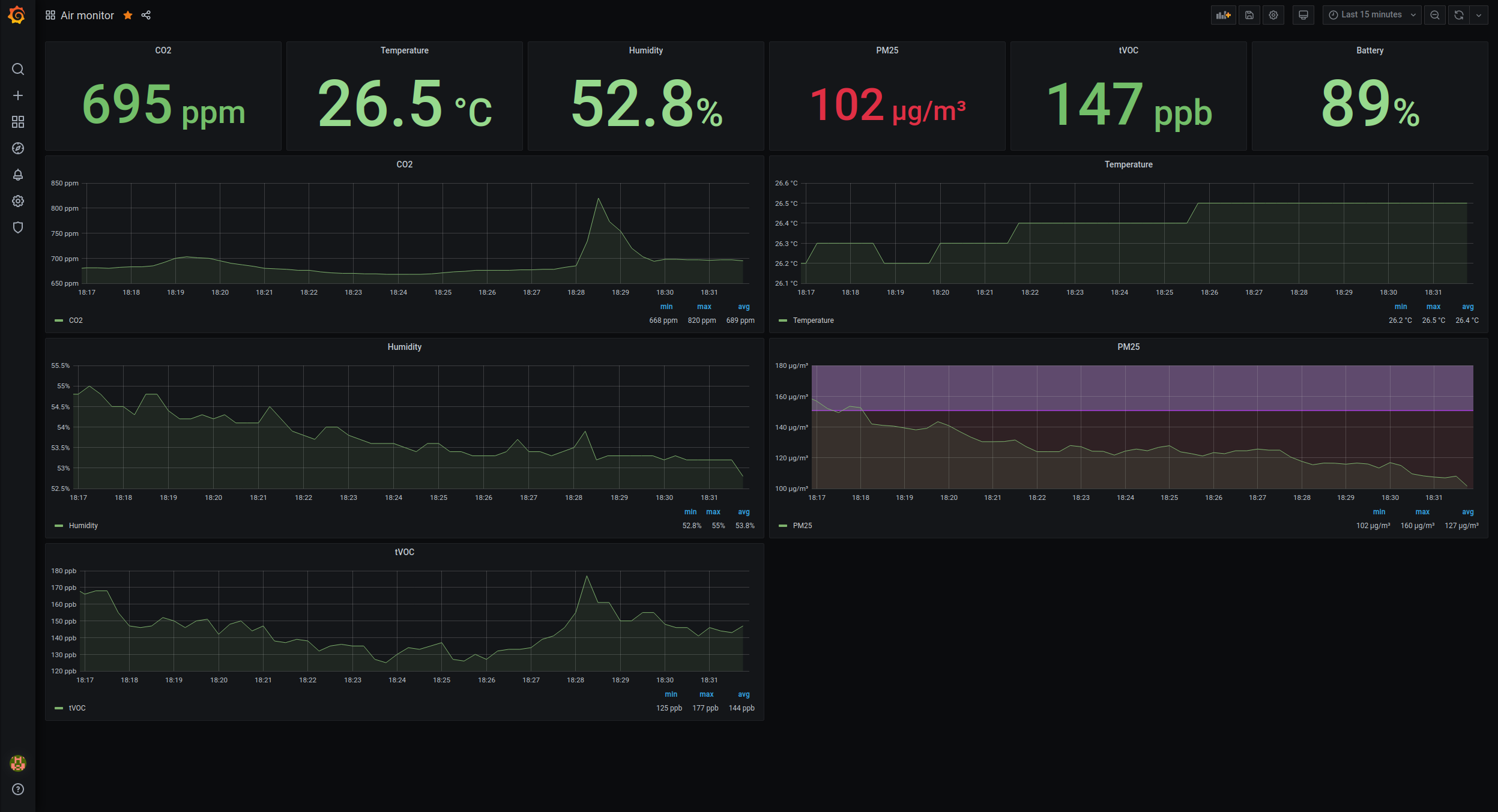The width and height of the screenshot is (1498, 812).
Task: Save the dashboard with the save icon
Action: [1249, 15]
